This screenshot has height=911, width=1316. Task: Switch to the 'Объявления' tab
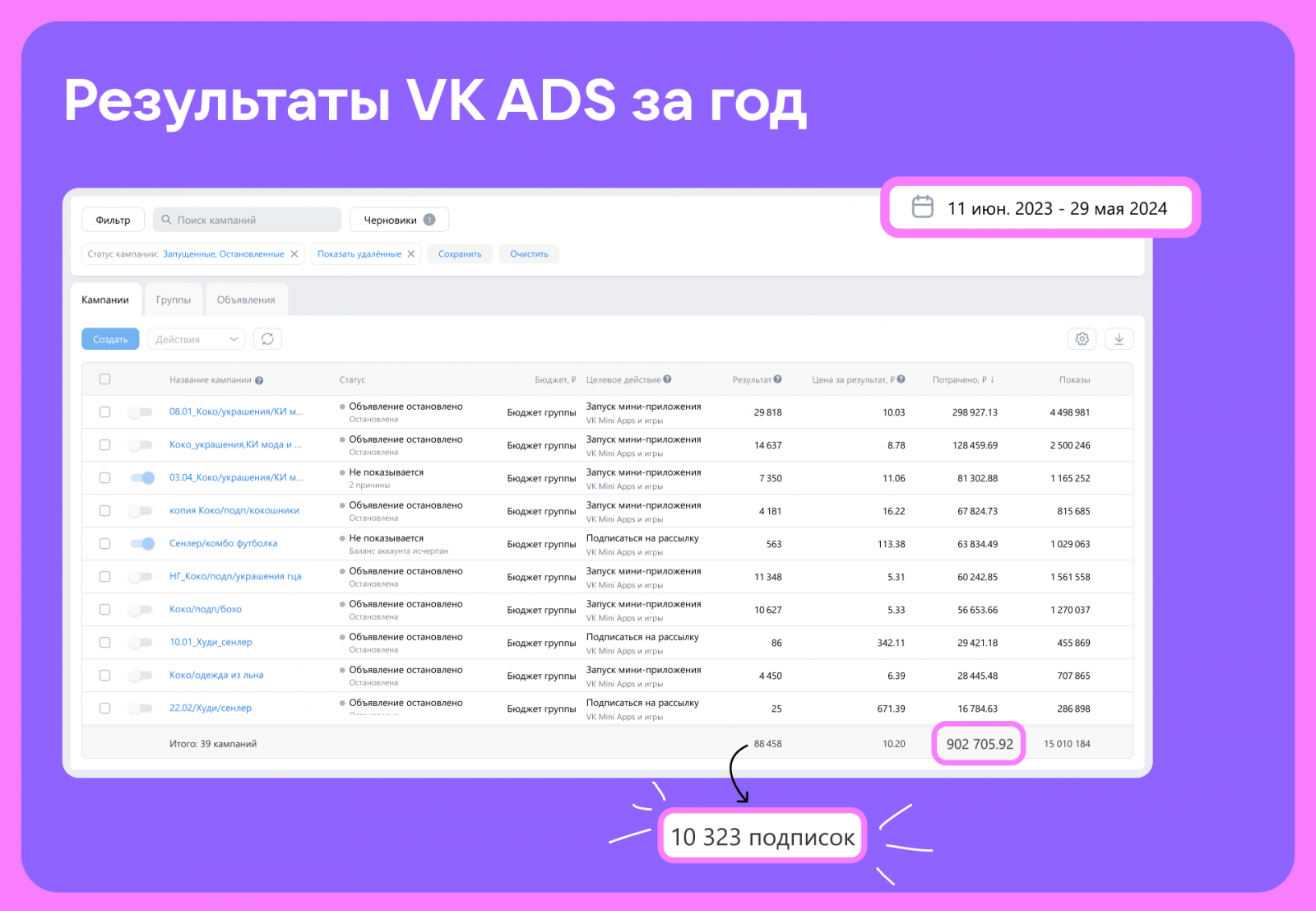point(246,300)
